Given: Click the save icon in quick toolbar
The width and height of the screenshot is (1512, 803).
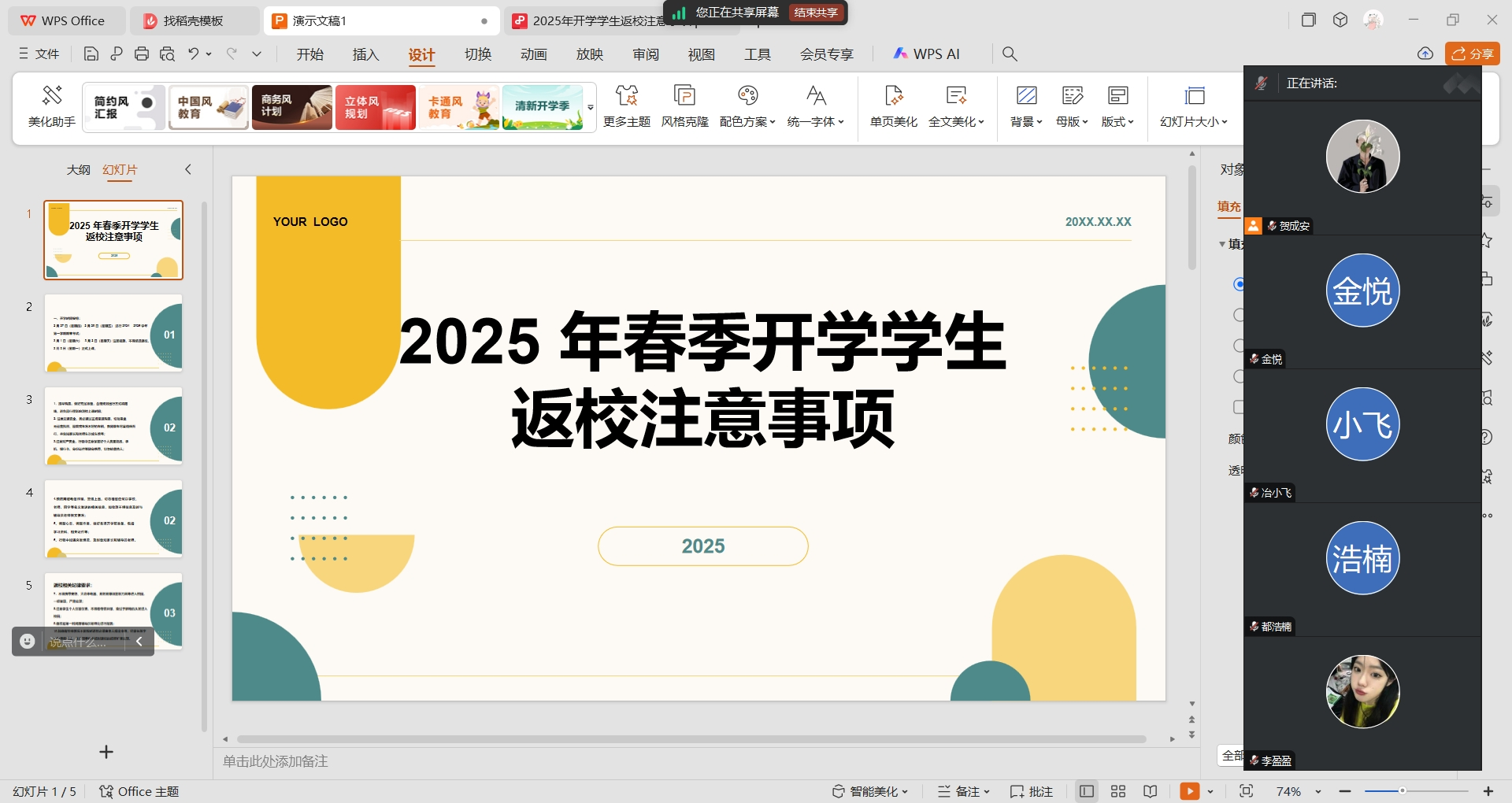Looking at the screenshot, I should 91,54.
